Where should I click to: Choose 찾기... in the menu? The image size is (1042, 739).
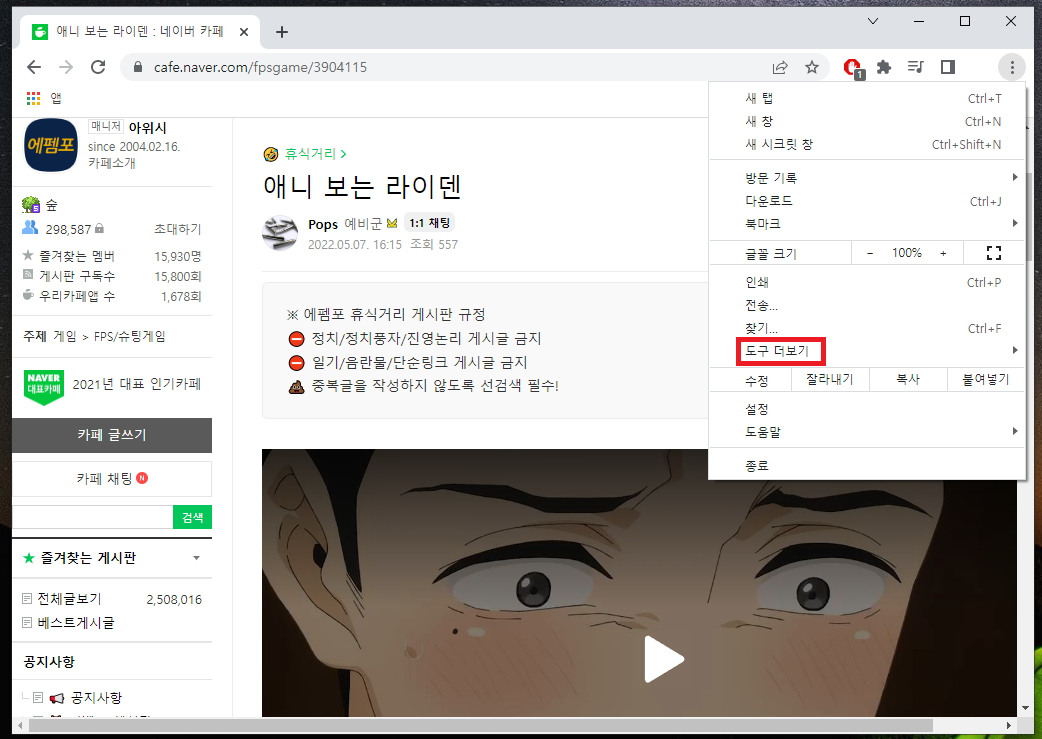coord(867,328)
